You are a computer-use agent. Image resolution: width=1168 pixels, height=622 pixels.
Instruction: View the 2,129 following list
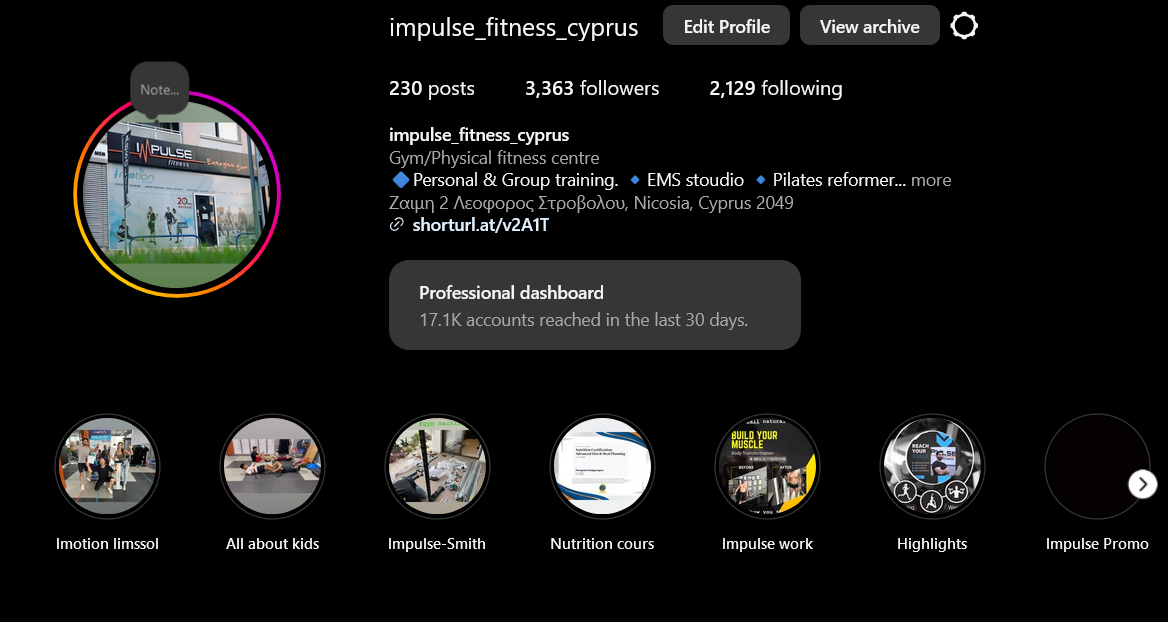775,89
